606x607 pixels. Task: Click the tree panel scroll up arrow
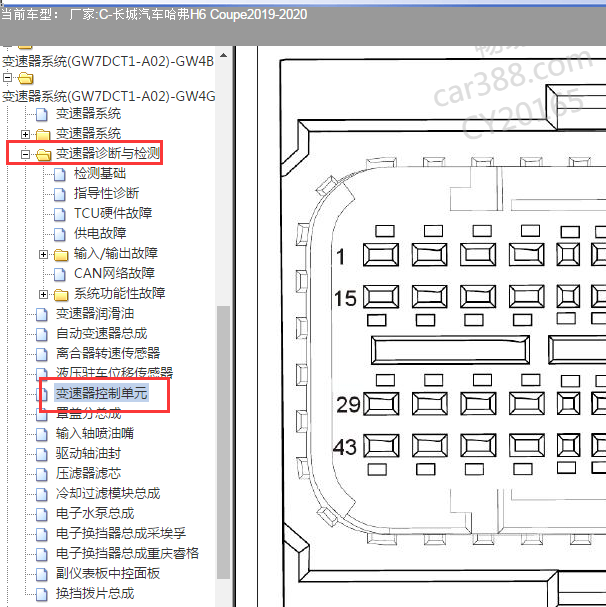[x=223, y=55]
